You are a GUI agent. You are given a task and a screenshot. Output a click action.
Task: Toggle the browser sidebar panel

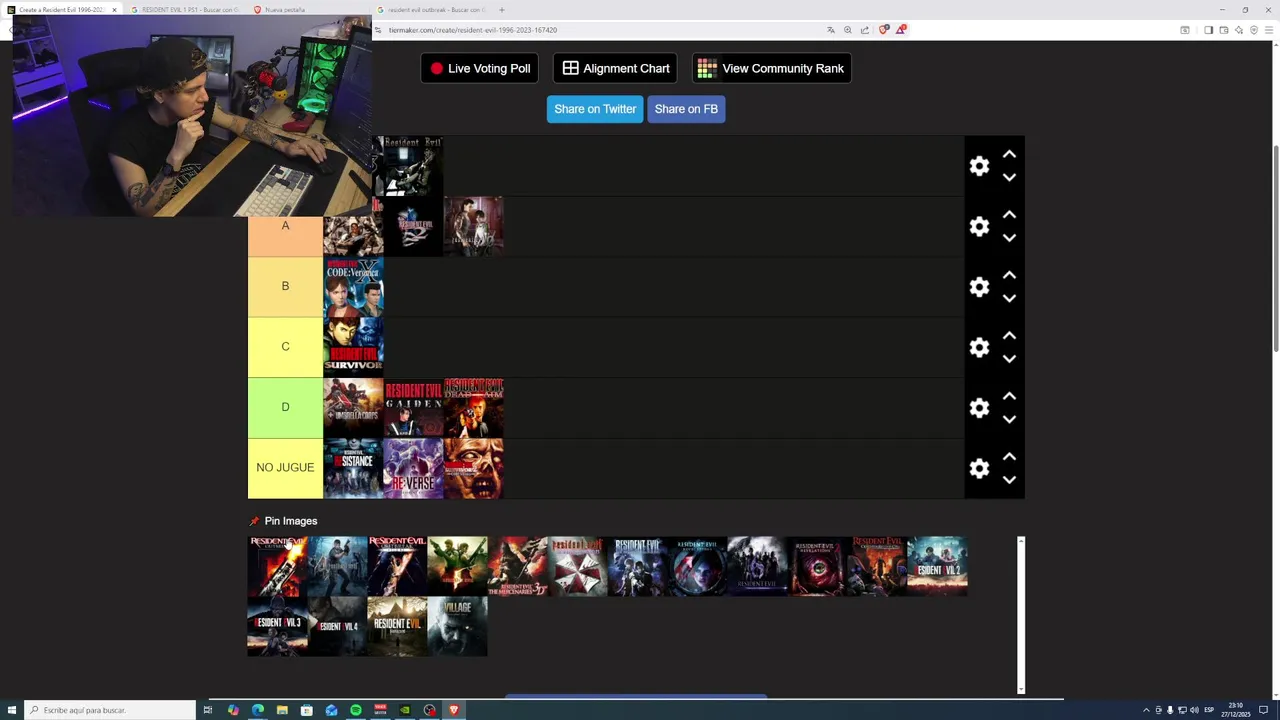click(x=1208, y=30)
